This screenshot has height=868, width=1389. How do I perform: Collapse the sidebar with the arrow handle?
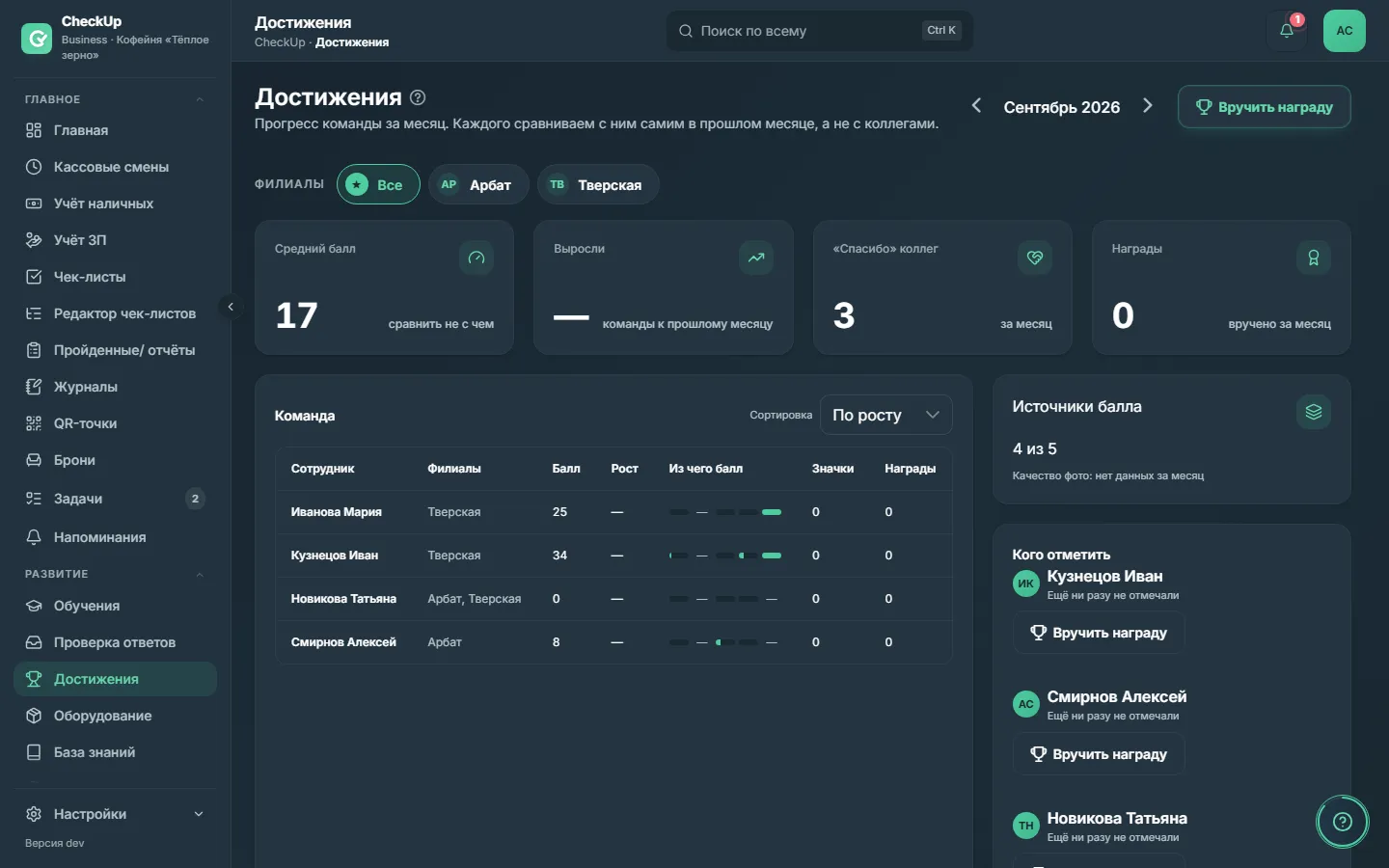click(231, 307)
